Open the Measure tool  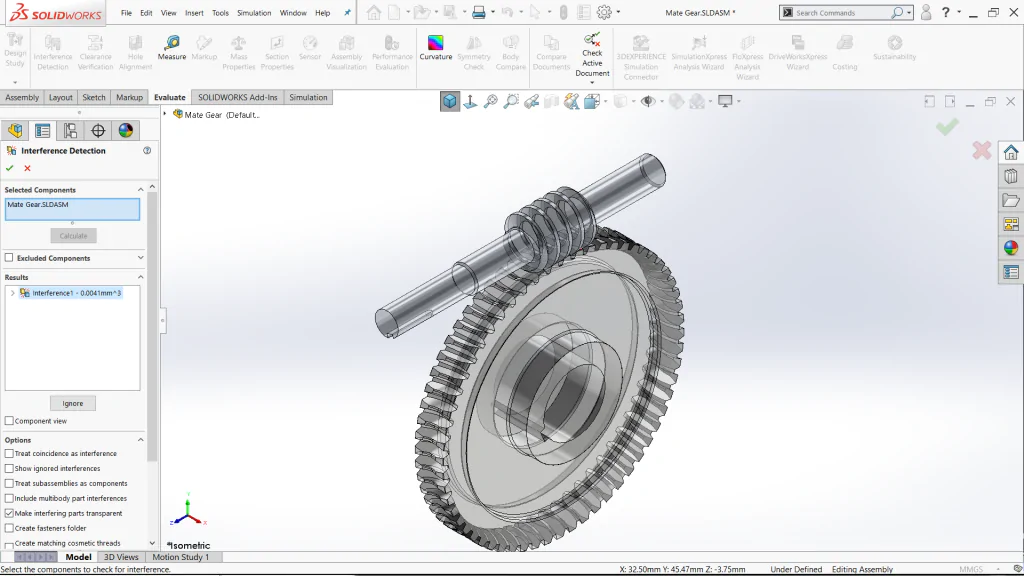[x=172, y=48]
